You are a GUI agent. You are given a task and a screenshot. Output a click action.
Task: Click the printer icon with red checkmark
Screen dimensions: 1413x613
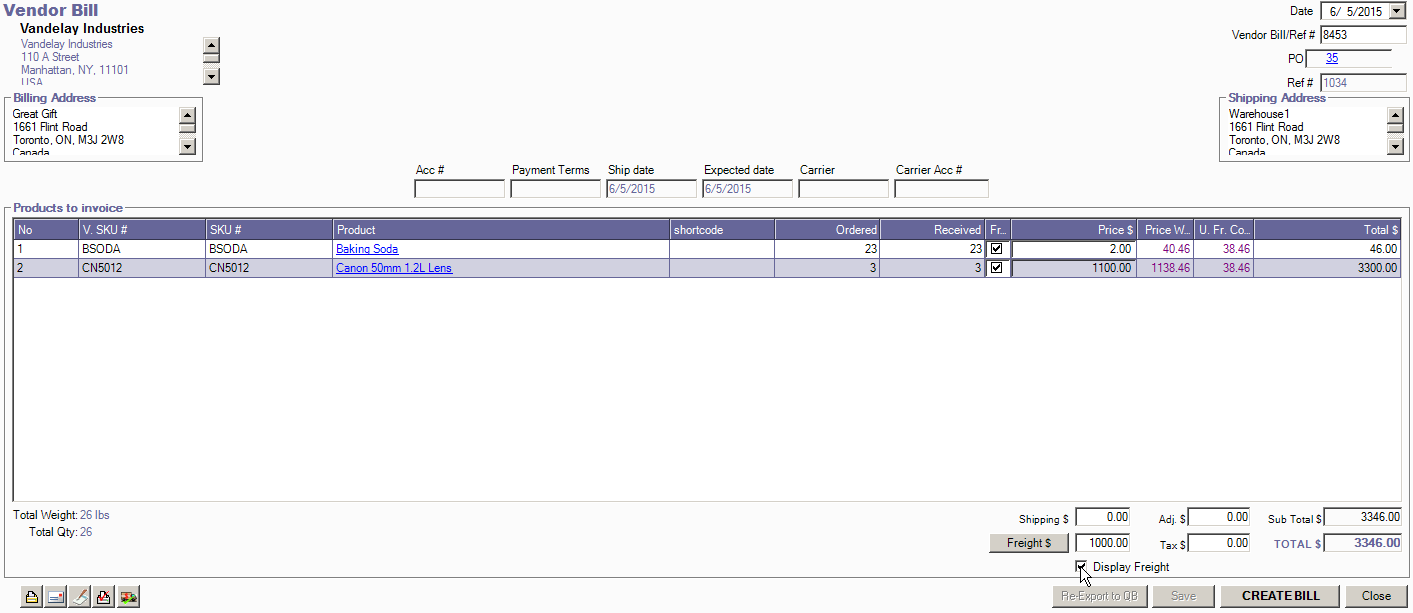[x=104, y=597]
